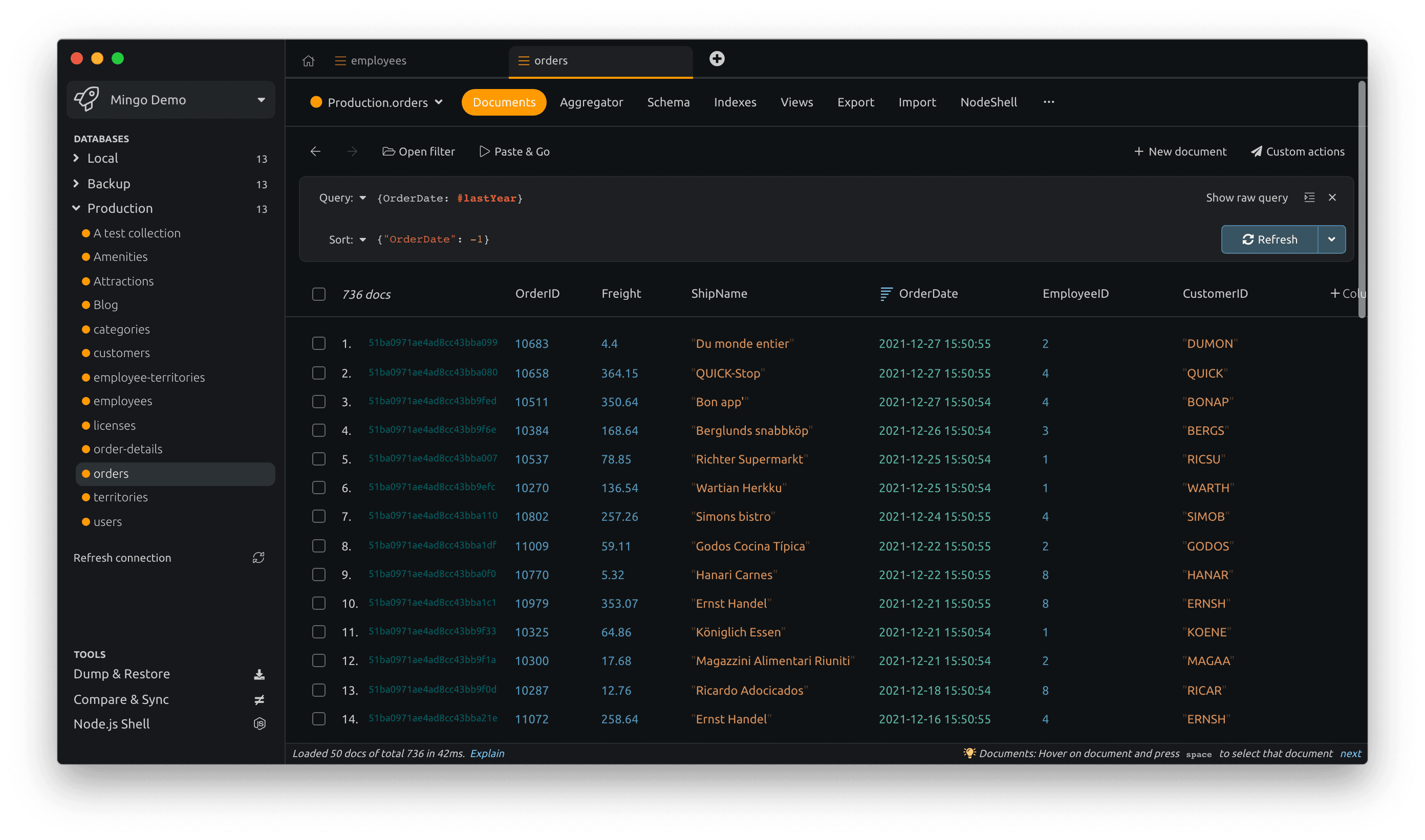
Task: Open the Indexes view
Action: (735, 102)
